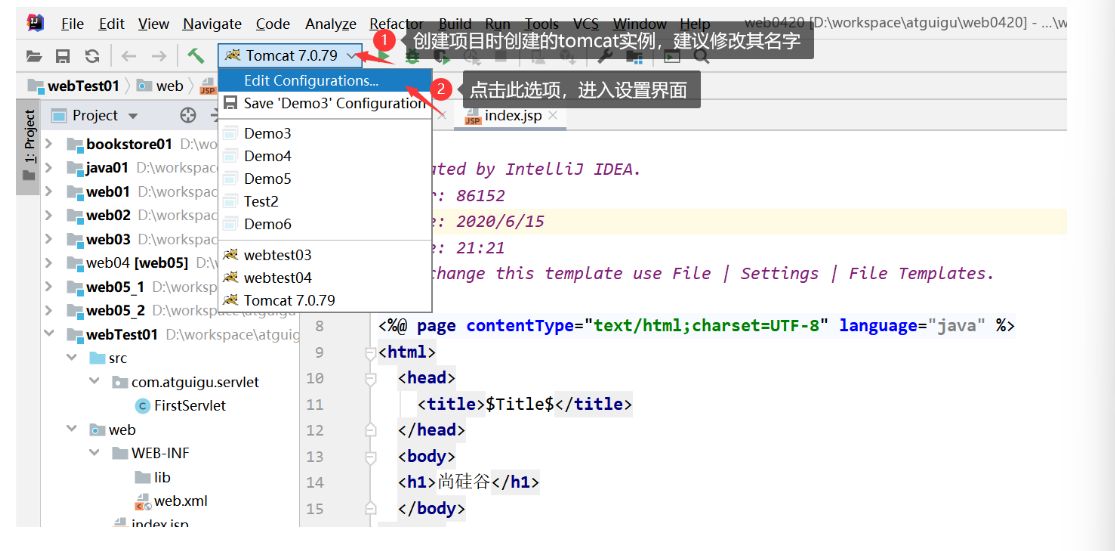Expand the web05_1 module

[x=49, y=287]
